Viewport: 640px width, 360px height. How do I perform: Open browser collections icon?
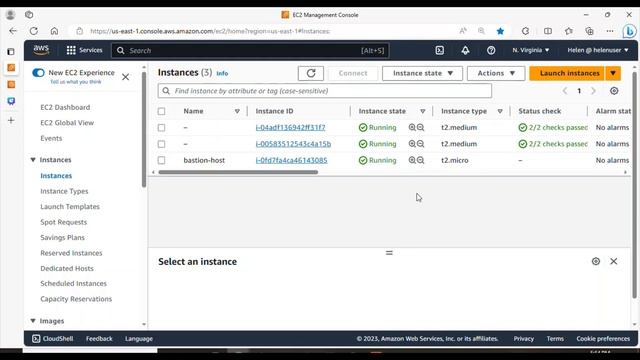click(x=589, y=31)
